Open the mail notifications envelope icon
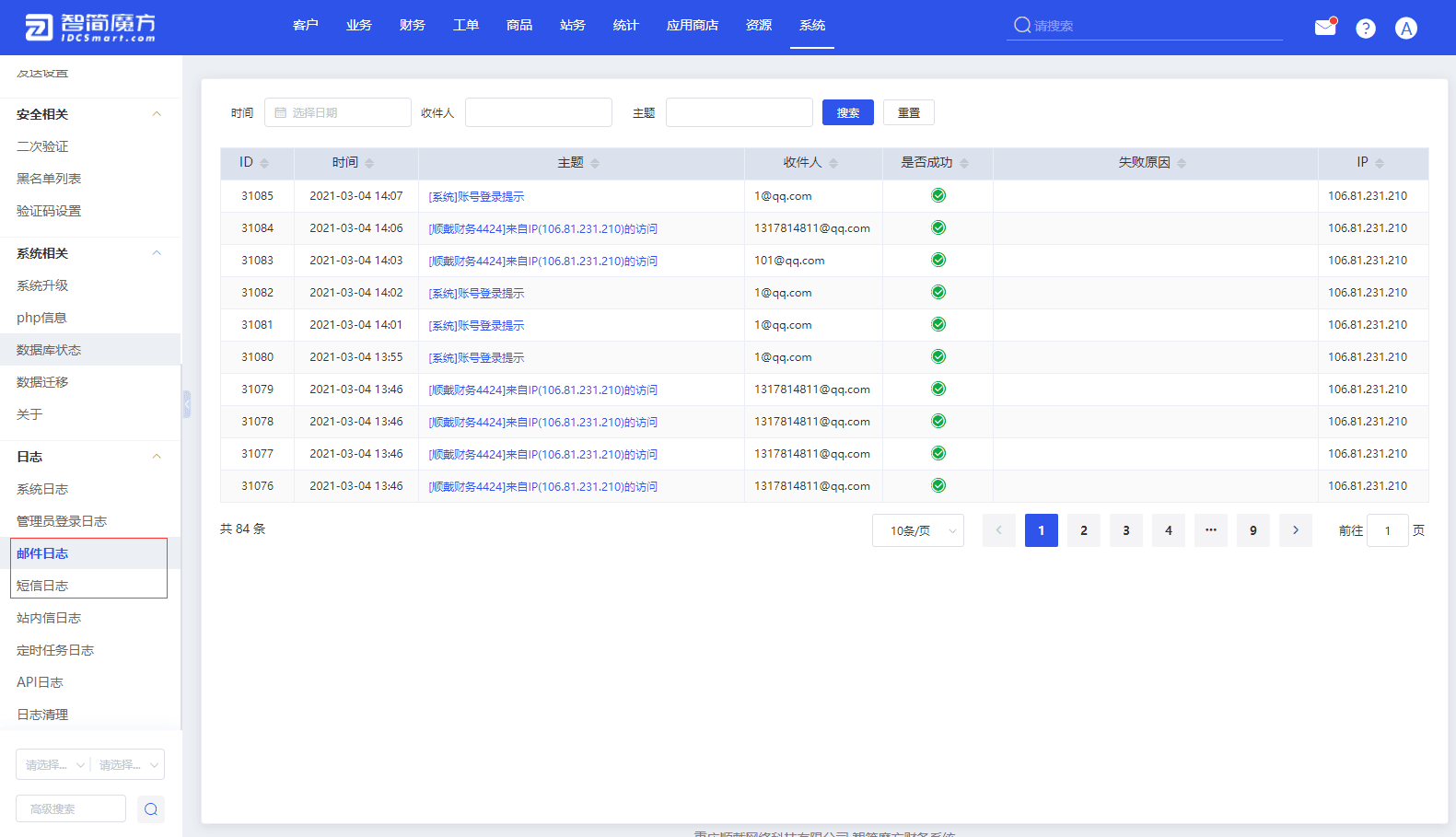 (1325, 27)
